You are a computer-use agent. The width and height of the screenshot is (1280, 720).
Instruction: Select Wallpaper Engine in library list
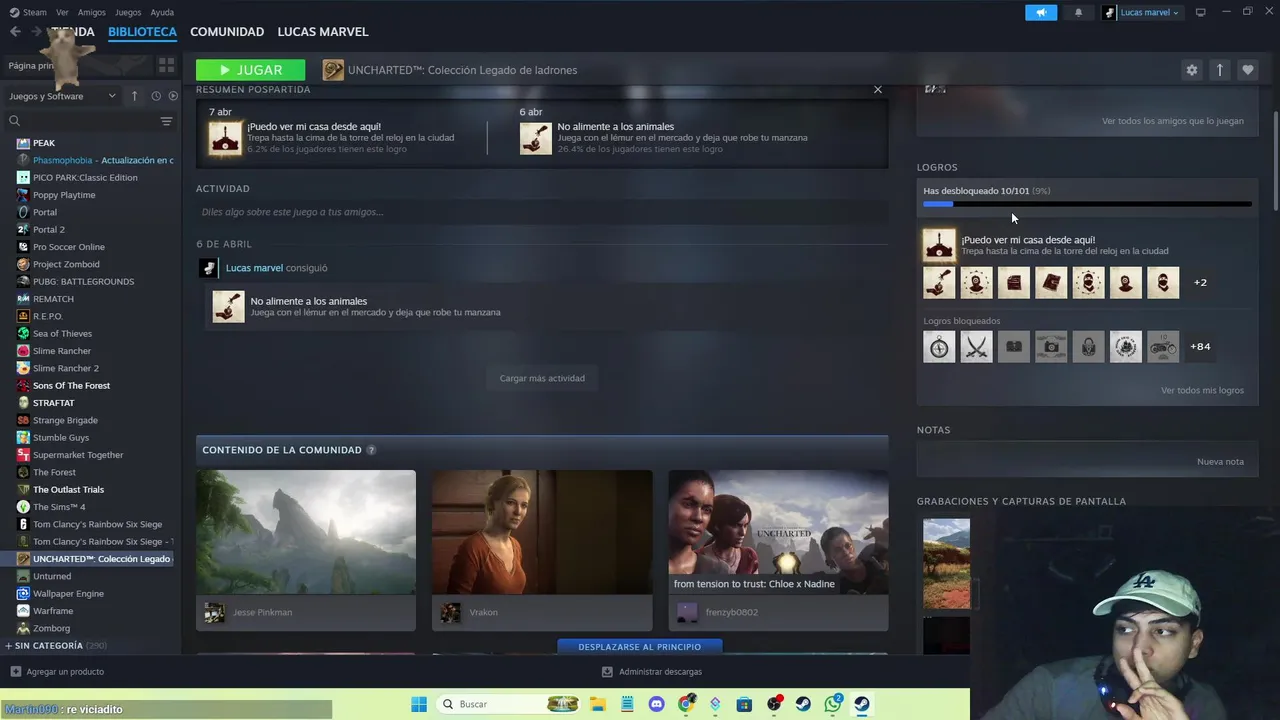68,594
